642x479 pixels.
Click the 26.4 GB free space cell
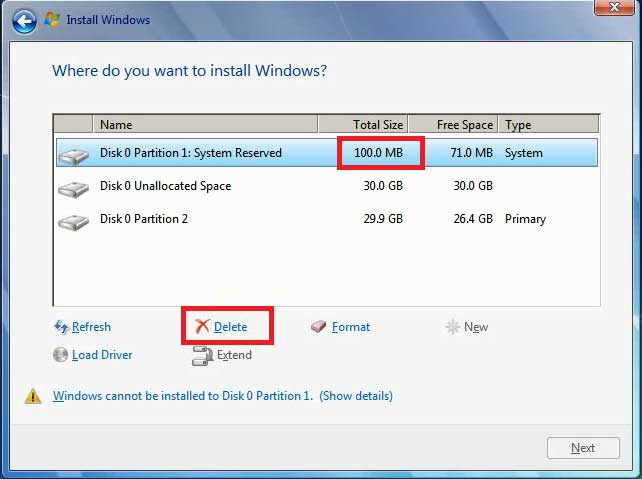[473, 219]
